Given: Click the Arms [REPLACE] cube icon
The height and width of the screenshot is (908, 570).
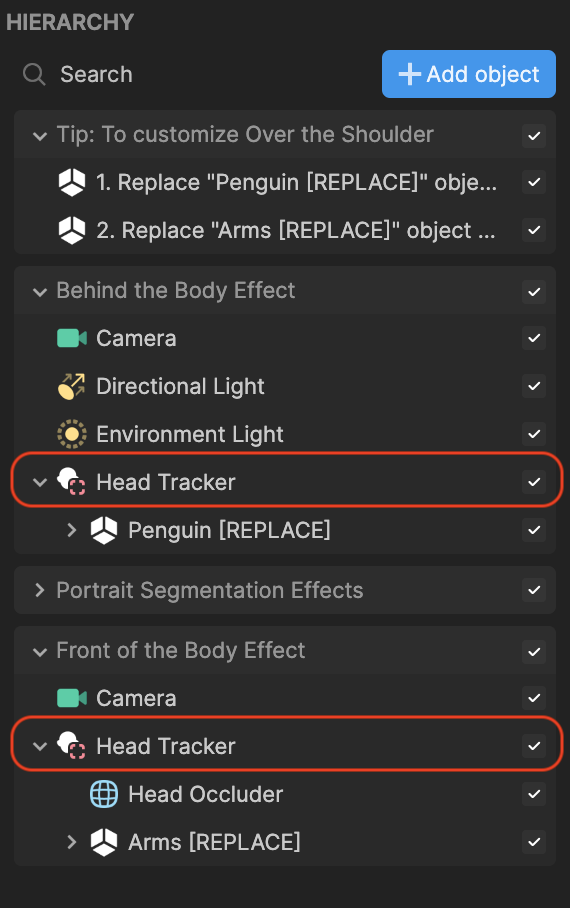Looking at the screenshot, I should tap(104, 842).
